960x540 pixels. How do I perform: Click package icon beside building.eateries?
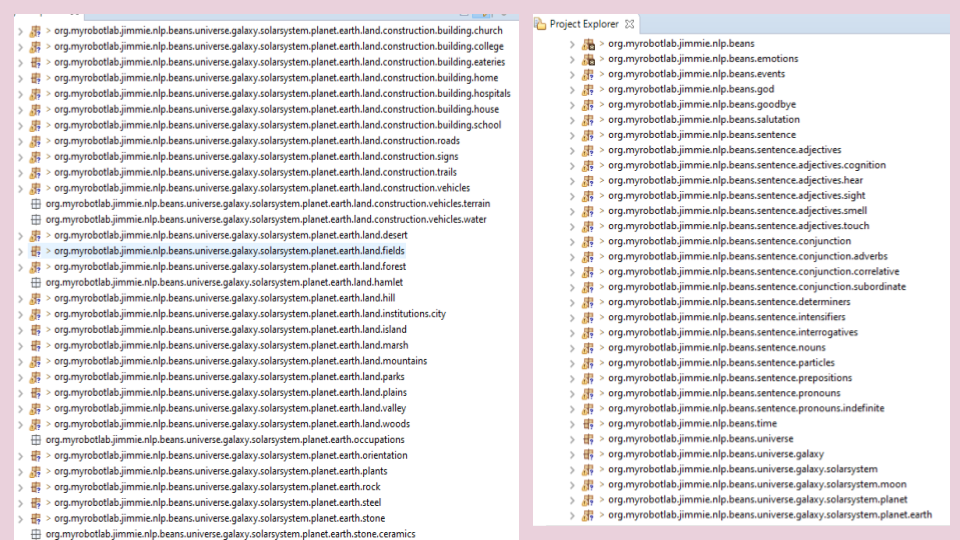36,62
